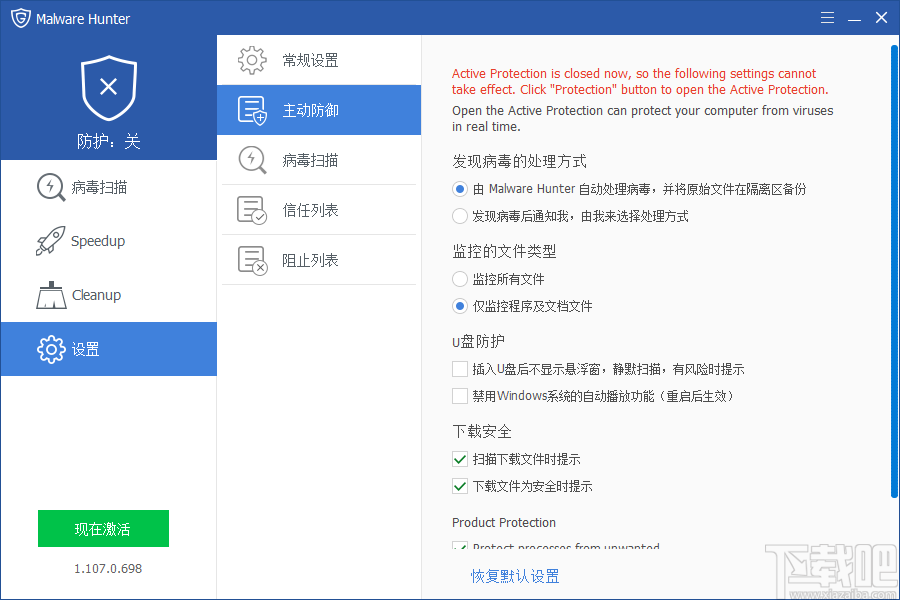Select the 病毒扫描 lightning icon in sidebar
Image resolution: width=900 pixels, height=600 pixels.
point(50,187)
